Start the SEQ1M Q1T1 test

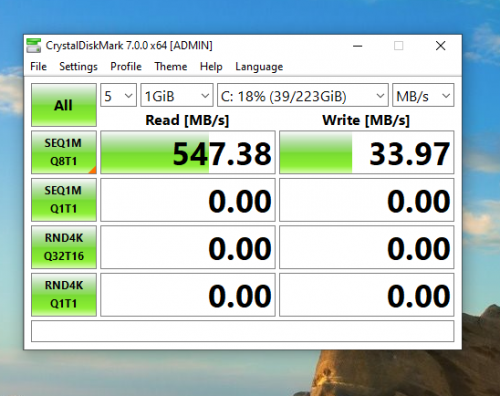pos(64,200)
